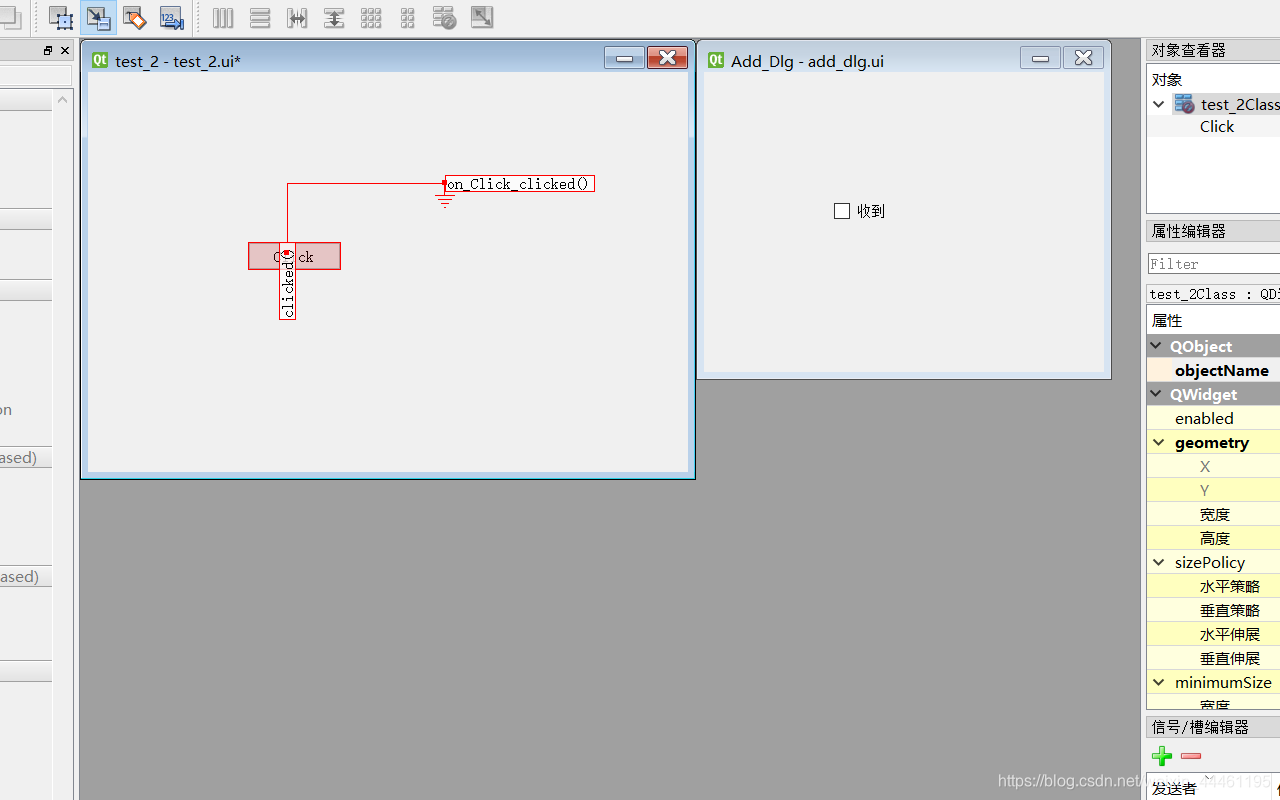Image resolution: width=1280 pixels, height=800 pixels.
Task: Select the Edit Widgets mode icon
Action: (x=61, y=18)
